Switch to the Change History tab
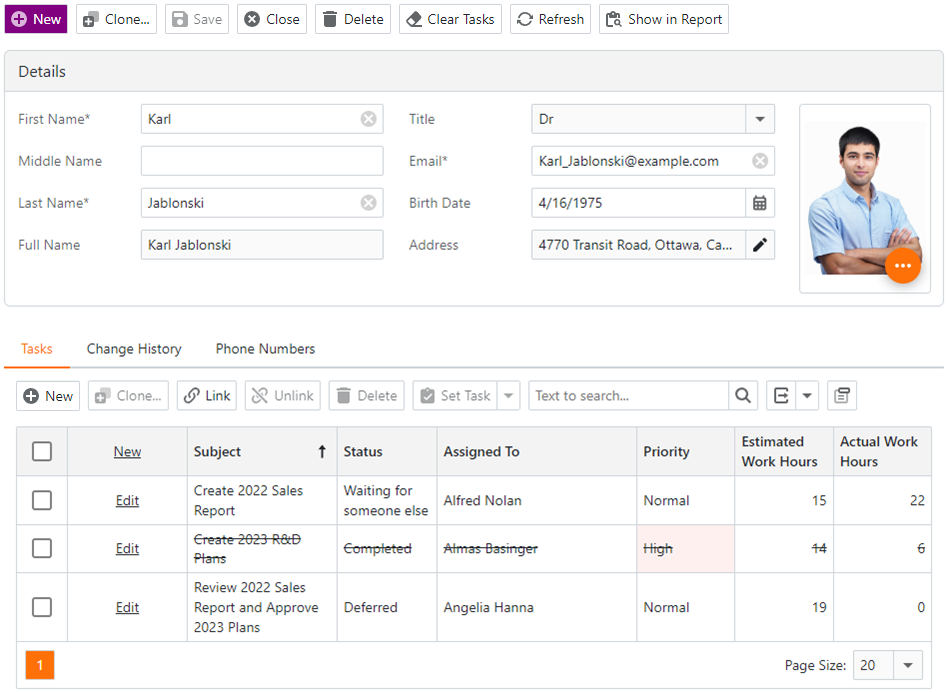Screen dimensions: 948x692 (134, 349)
